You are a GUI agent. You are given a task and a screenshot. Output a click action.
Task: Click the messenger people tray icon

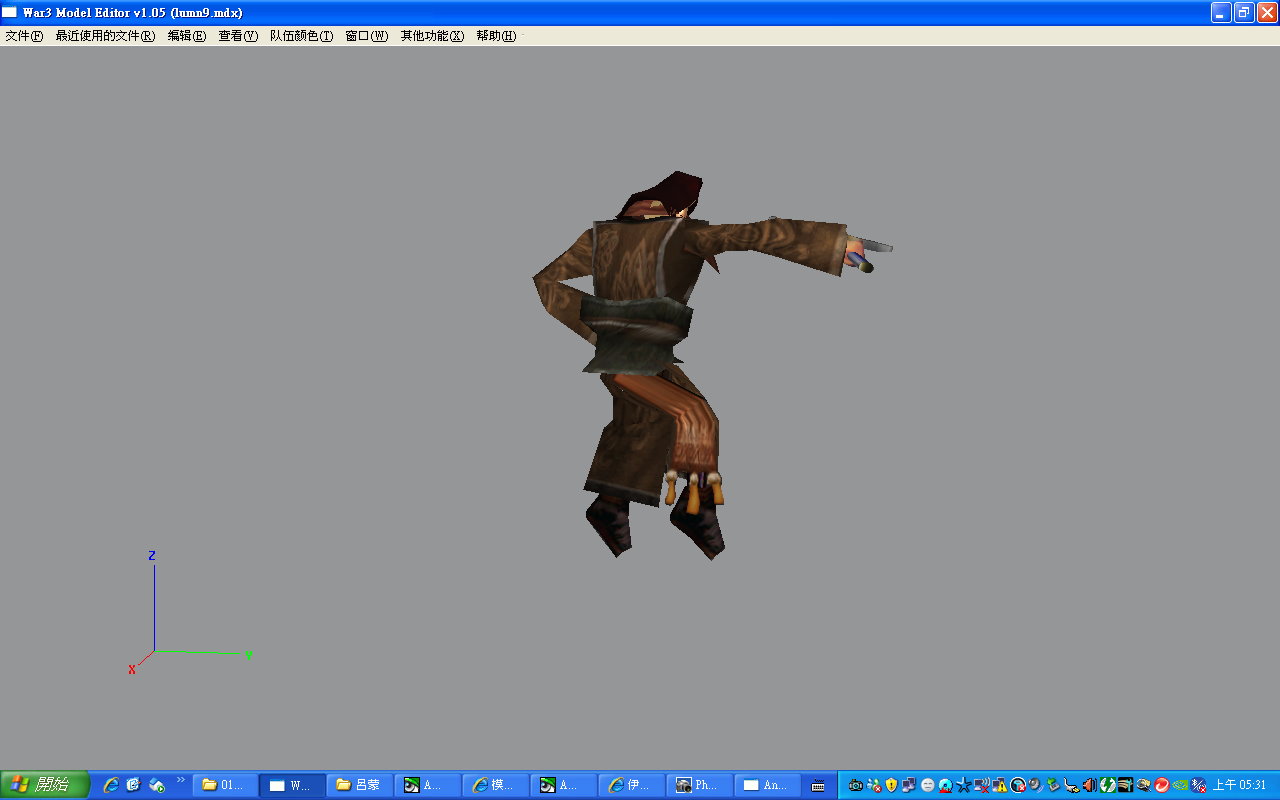pyautogui.click(x=874, y=785)
